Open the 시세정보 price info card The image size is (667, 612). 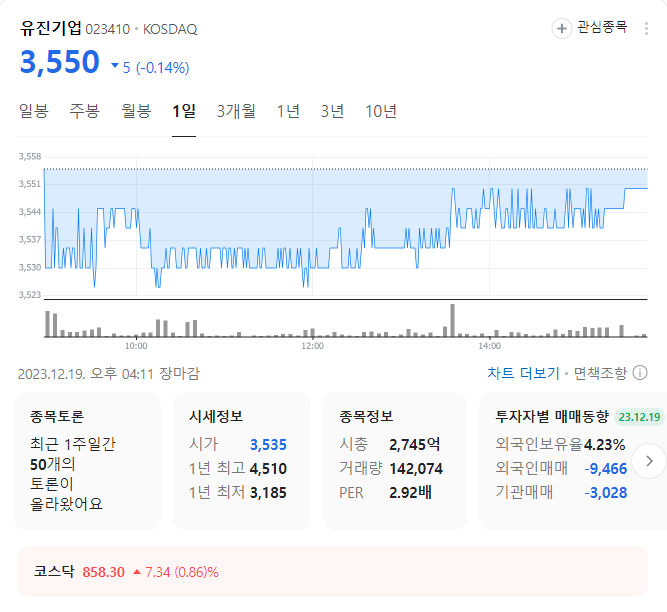(x=242, y=461)
